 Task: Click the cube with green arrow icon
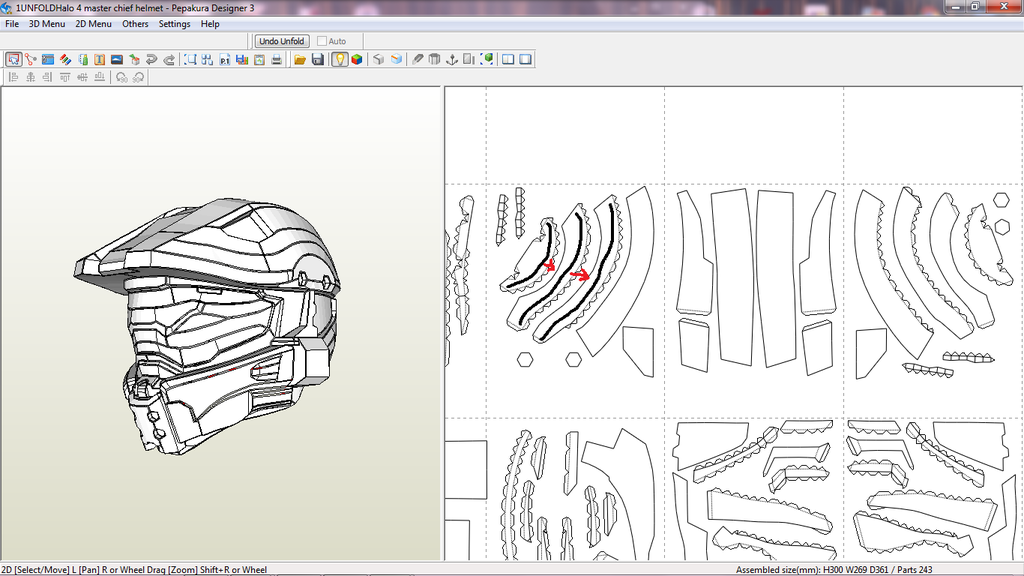[x=134, y=59]
